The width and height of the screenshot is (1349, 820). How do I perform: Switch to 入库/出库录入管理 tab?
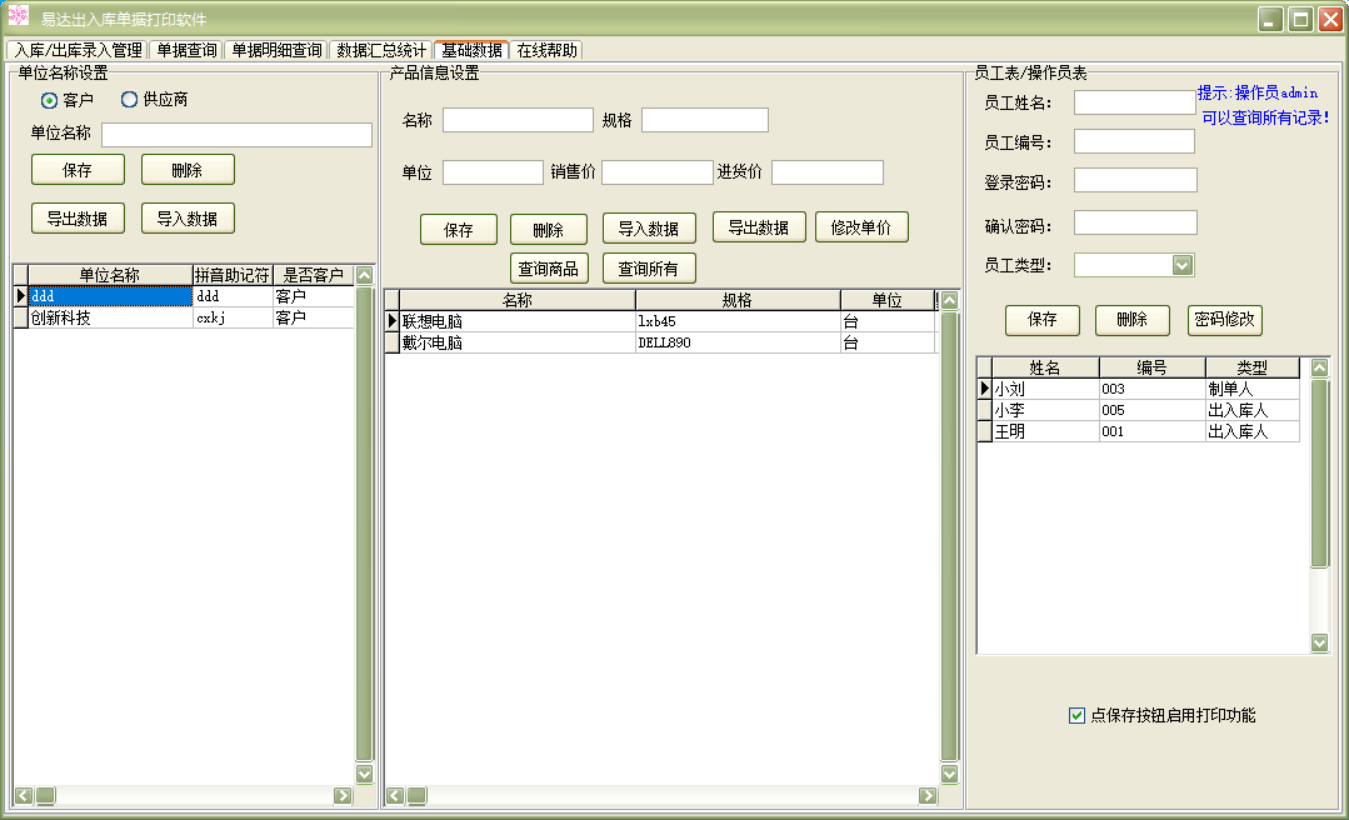point(78,50)
